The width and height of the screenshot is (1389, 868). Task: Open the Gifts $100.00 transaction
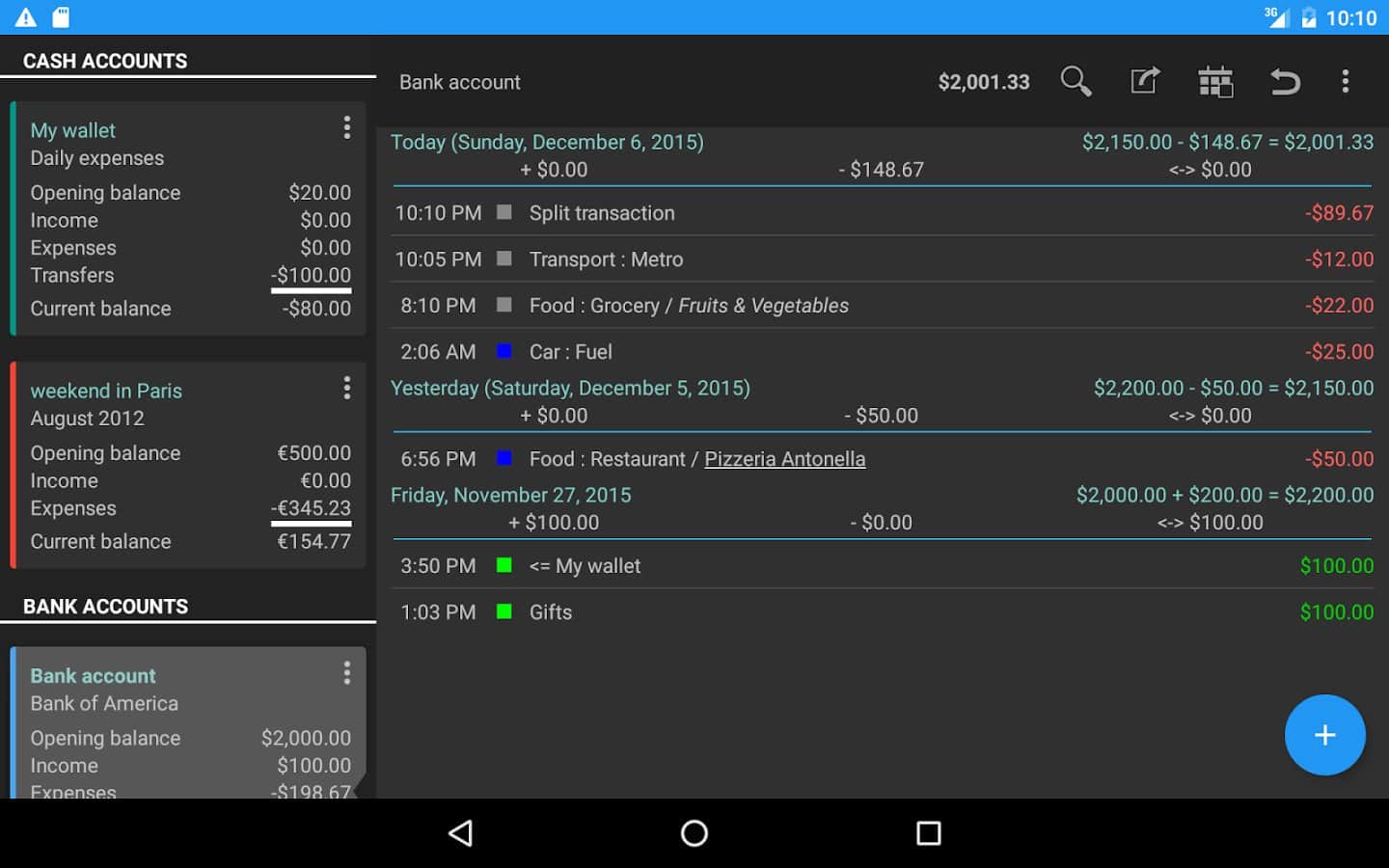tap(868, 612)
